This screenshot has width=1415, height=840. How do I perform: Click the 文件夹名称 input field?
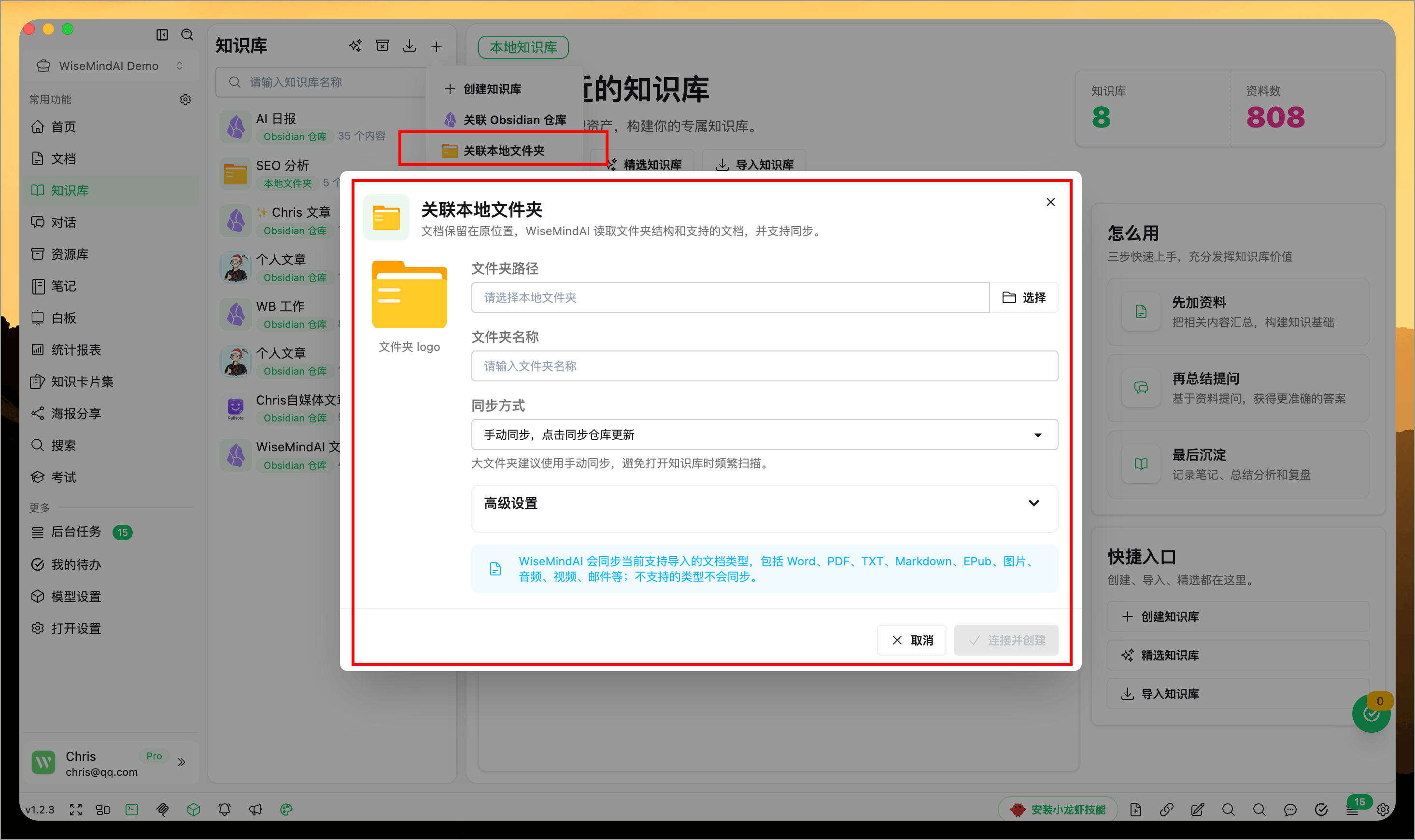pyautogui.click(x=764, y=366)
